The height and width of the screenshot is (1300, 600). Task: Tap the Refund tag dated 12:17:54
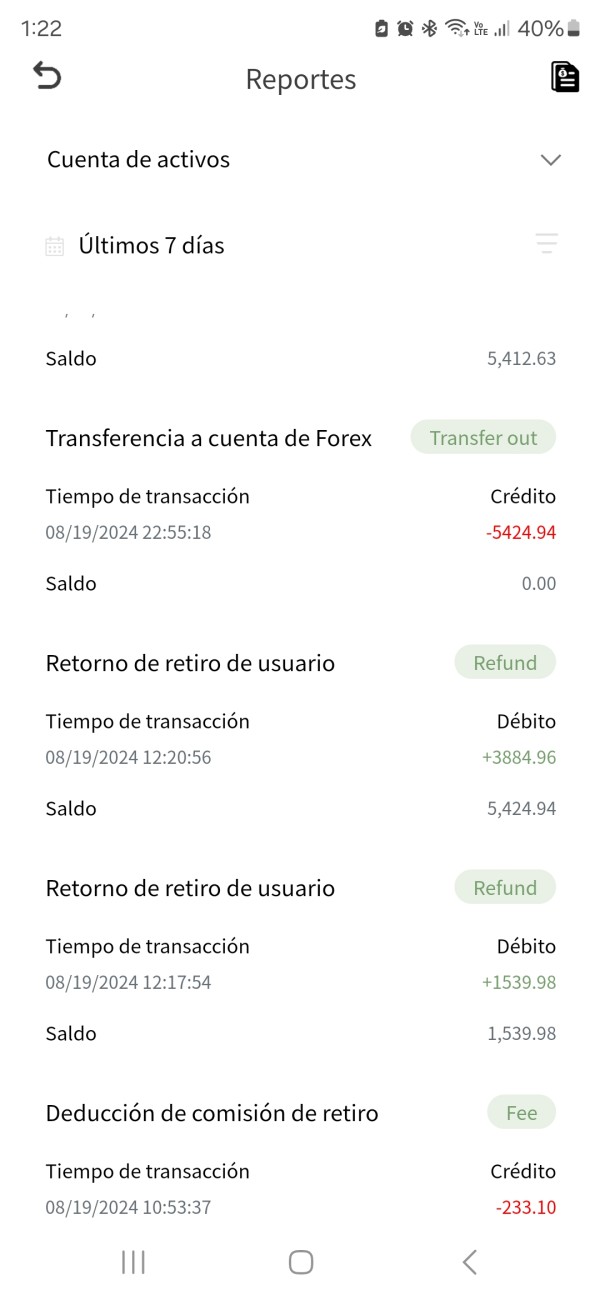pos(505,888)
